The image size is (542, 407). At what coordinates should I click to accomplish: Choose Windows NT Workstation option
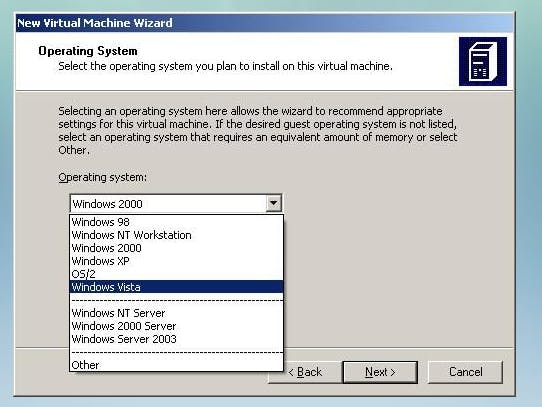(176, 235)
